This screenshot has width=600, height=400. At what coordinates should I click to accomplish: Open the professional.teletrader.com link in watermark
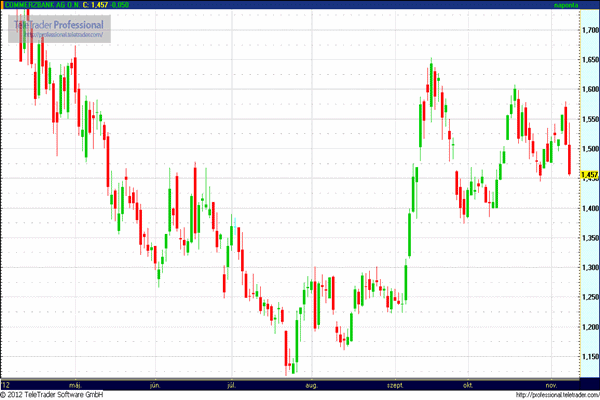(x=60, y=37)
